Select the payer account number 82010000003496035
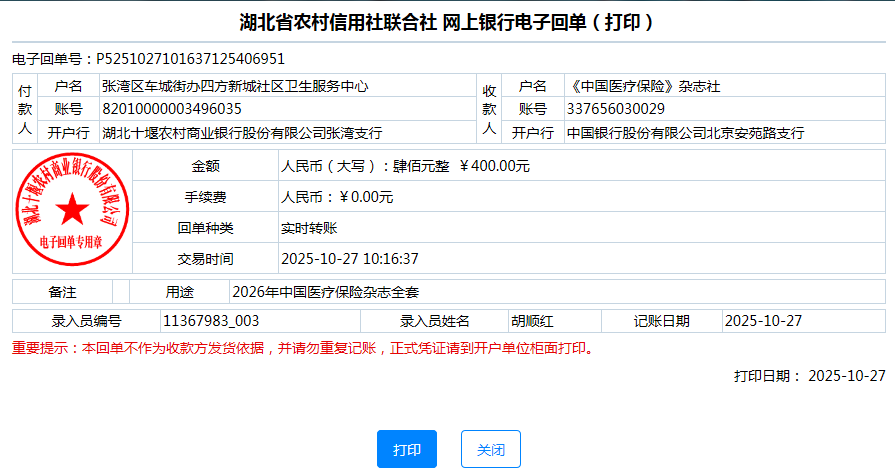Image resolution: width=895 pixels, height=471 pixels. (171, 109)
